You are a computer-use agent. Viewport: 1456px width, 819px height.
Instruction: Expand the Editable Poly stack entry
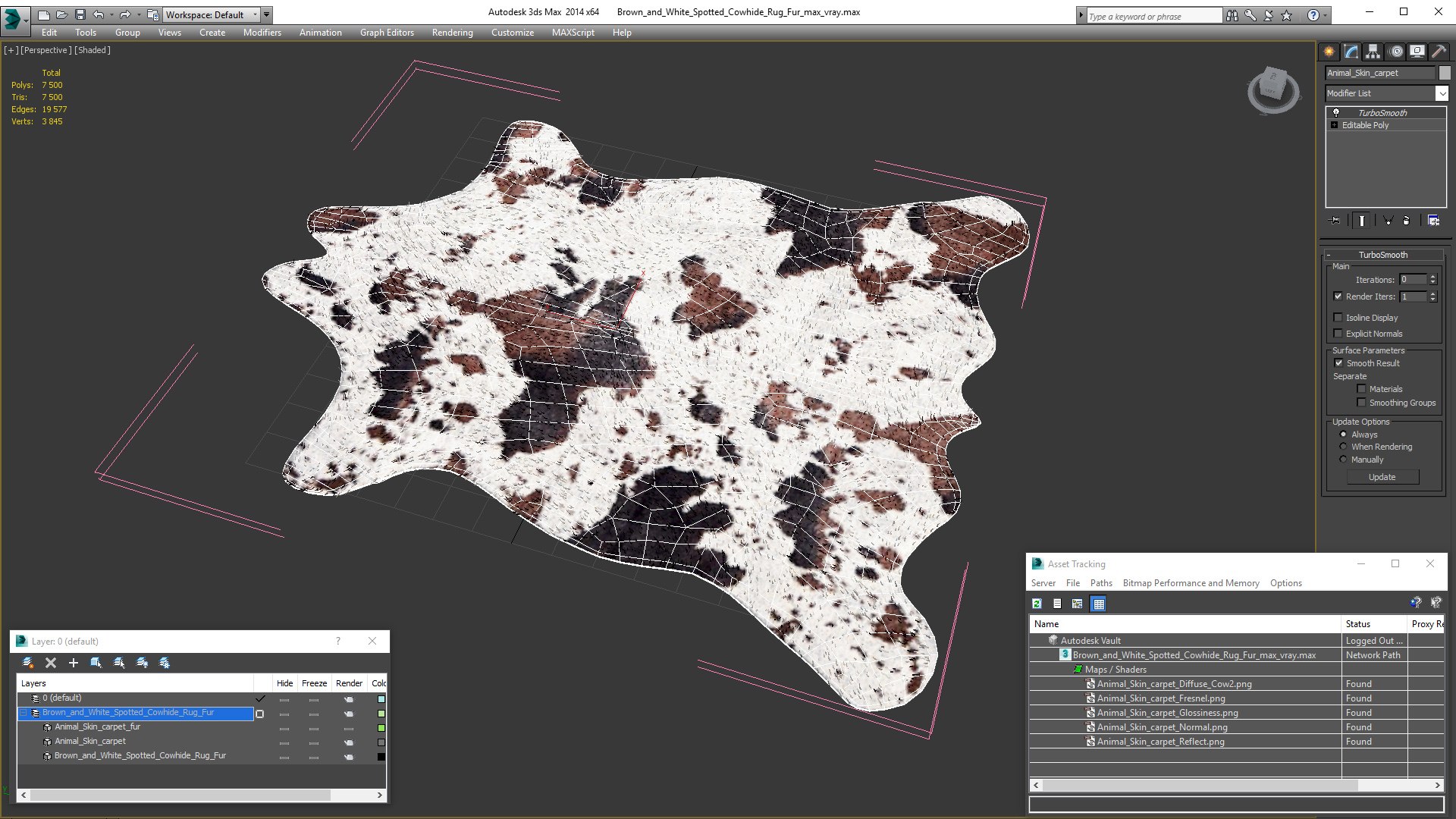point(1334,125)
